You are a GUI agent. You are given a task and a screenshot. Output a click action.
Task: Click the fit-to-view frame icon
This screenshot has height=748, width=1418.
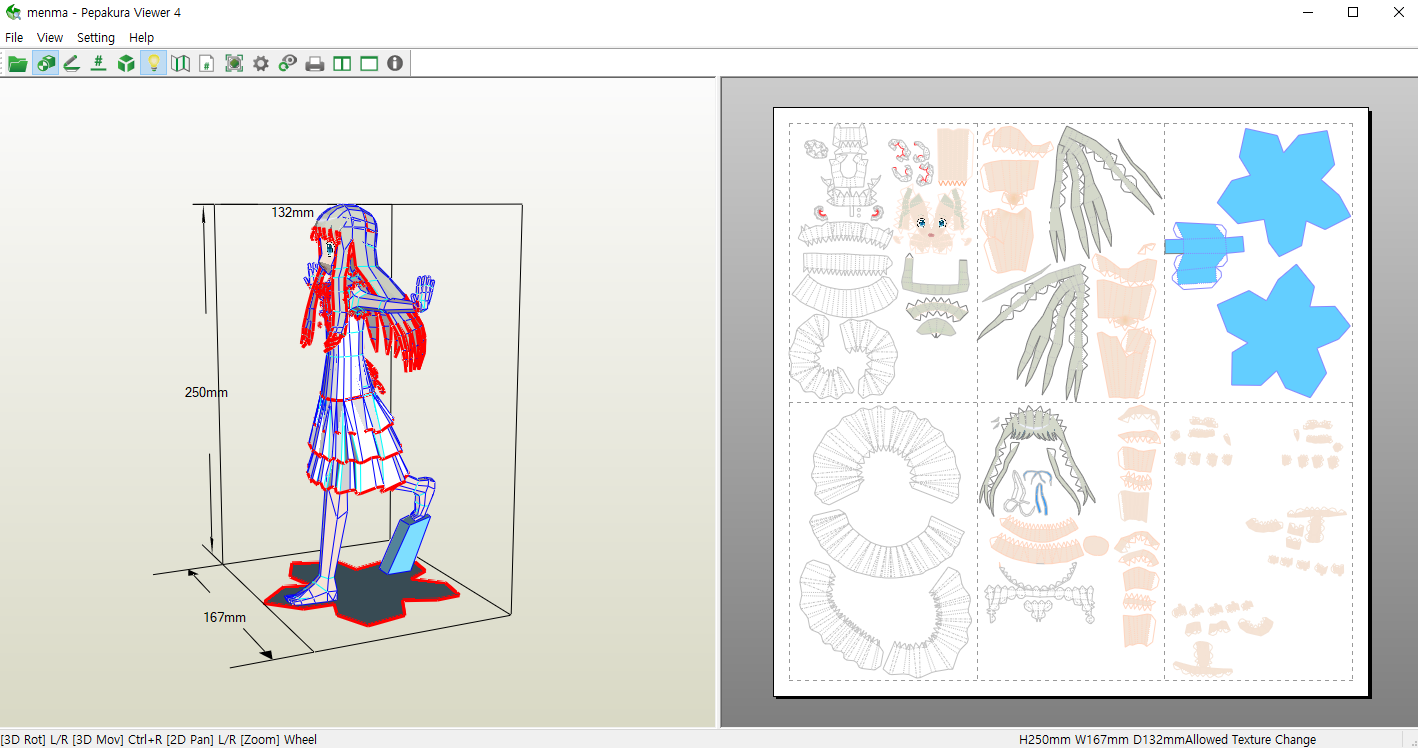pos(234,64)
